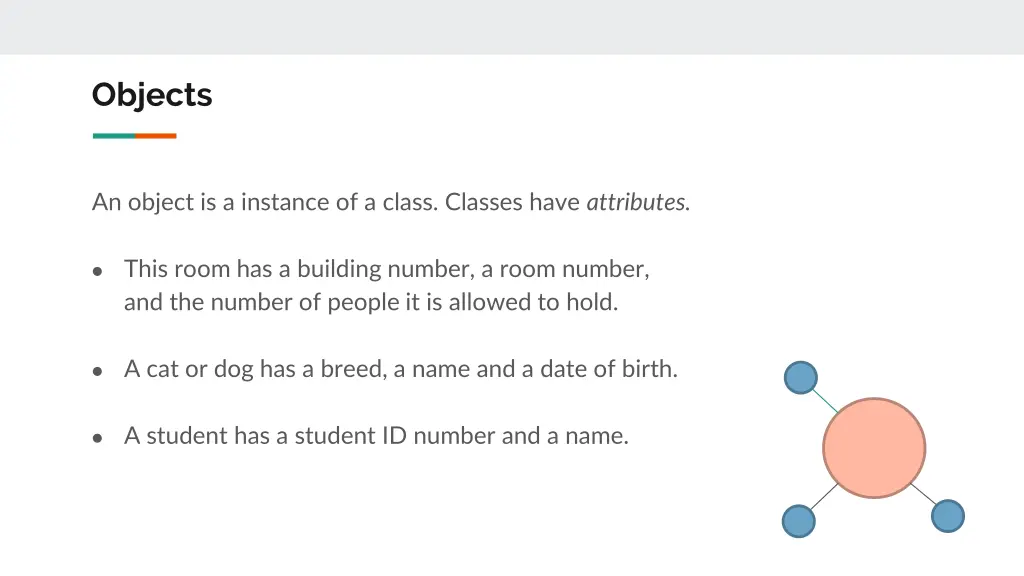Screen dimensions: 1024x576
Task: Click the bullet dot before "A student"
Action: (x=97, y=438)
